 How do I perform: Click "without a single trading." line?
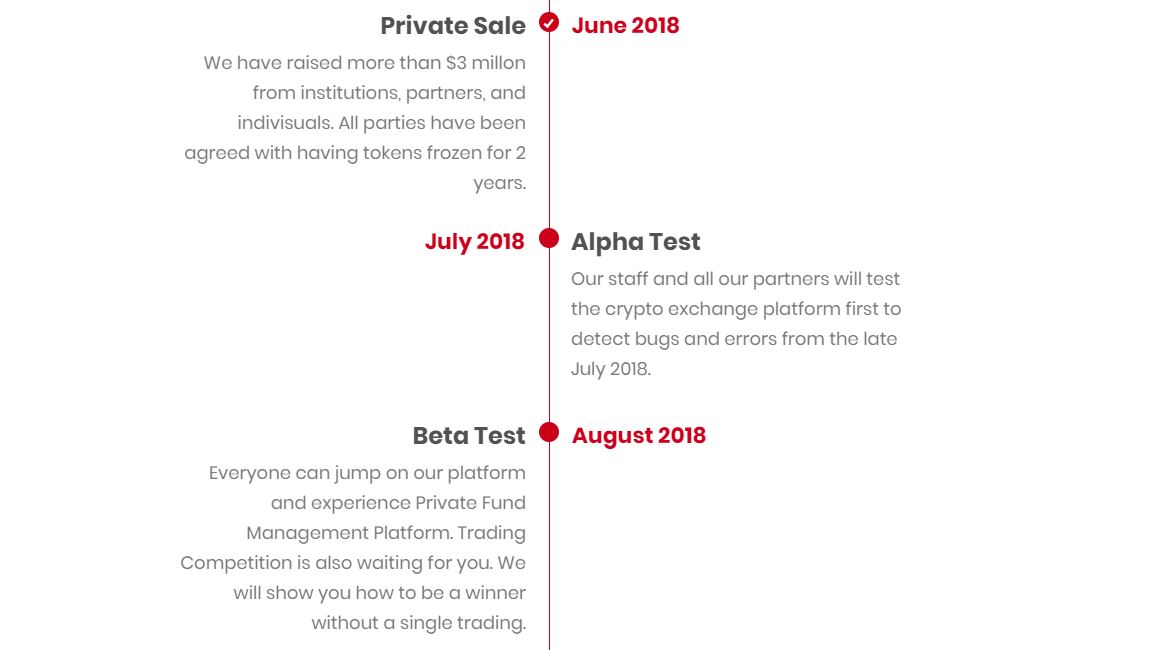pos(418,623)
